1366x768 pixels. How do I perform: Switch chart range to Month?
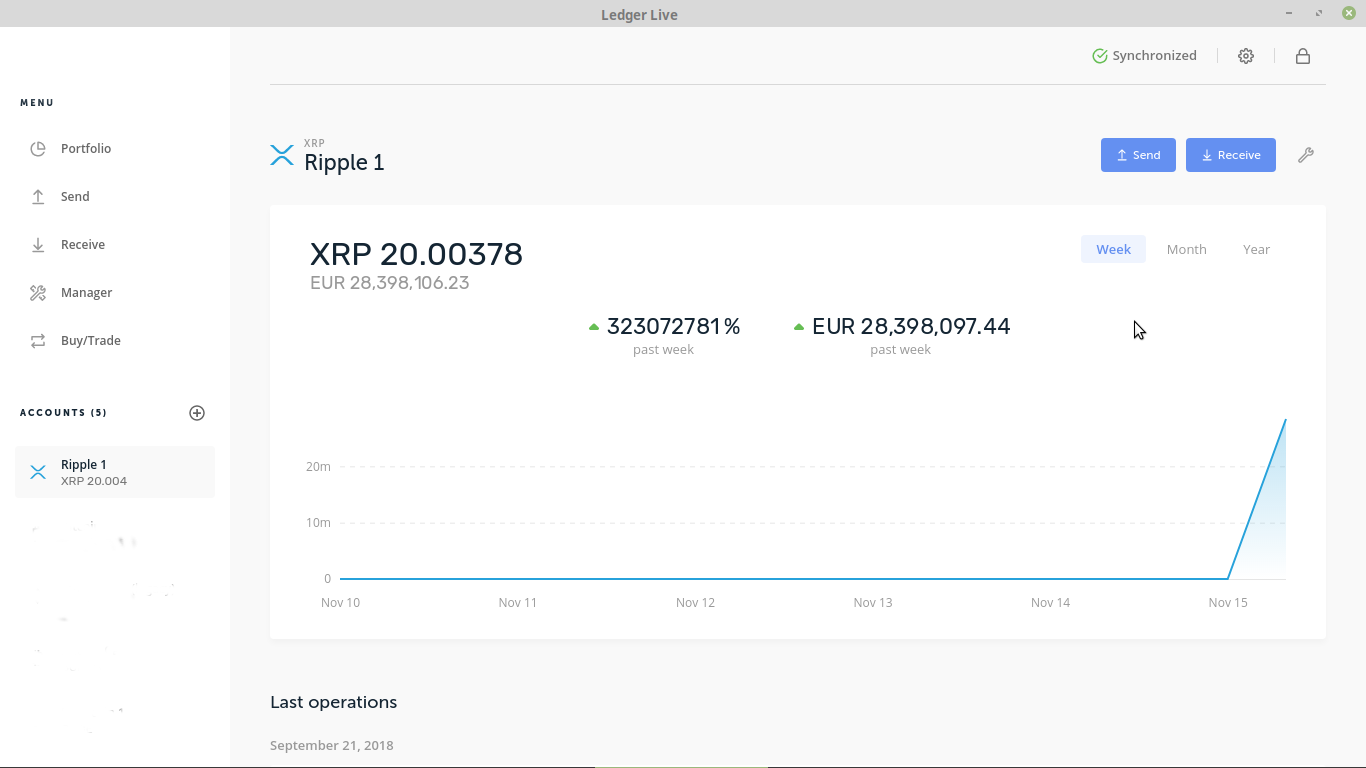click(x=1187, y=249)
